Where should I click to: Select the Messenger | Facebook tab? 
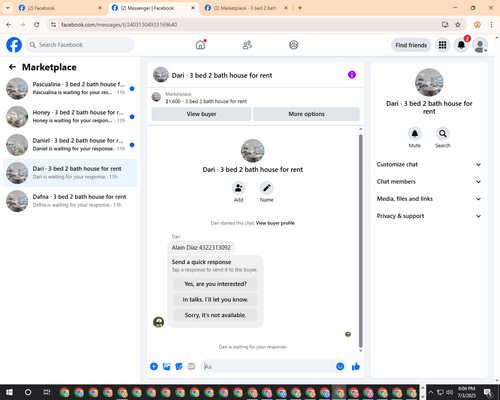pyautogui.click(x=153, y=8)
